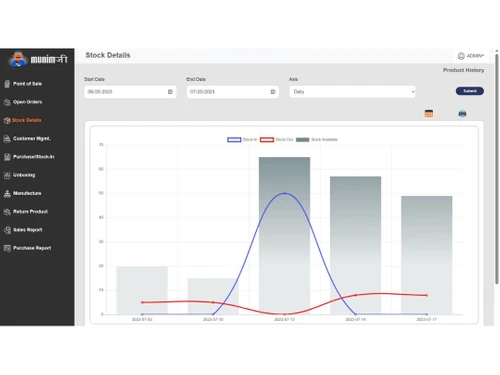Click the Open Orders sidebar icon
Screen dimensions: 500x375
point(7,102)
